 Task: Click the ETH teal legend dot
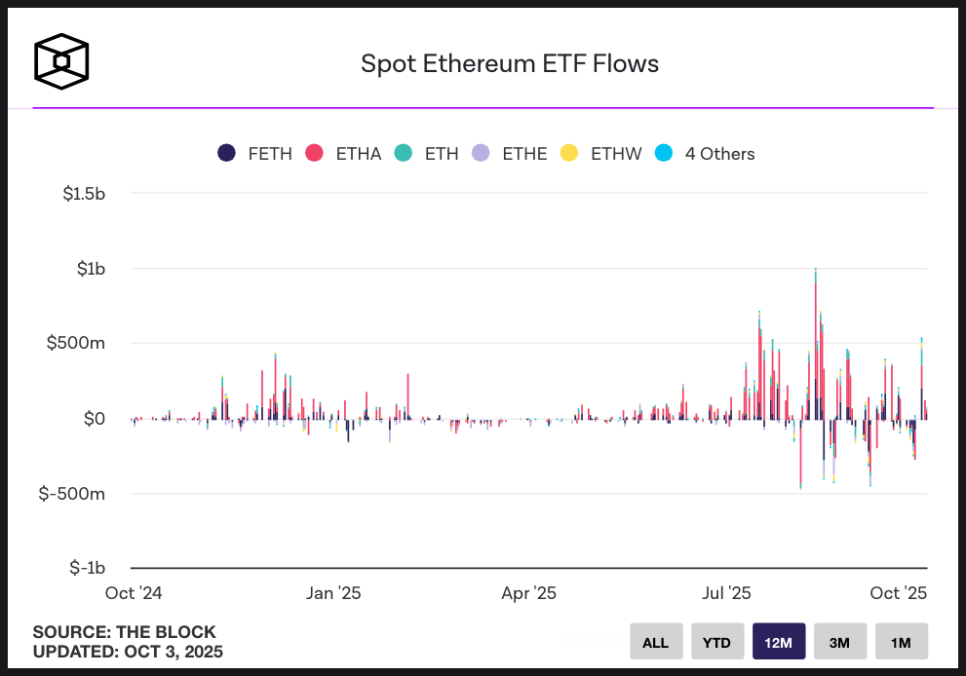[x=403, y=153]
